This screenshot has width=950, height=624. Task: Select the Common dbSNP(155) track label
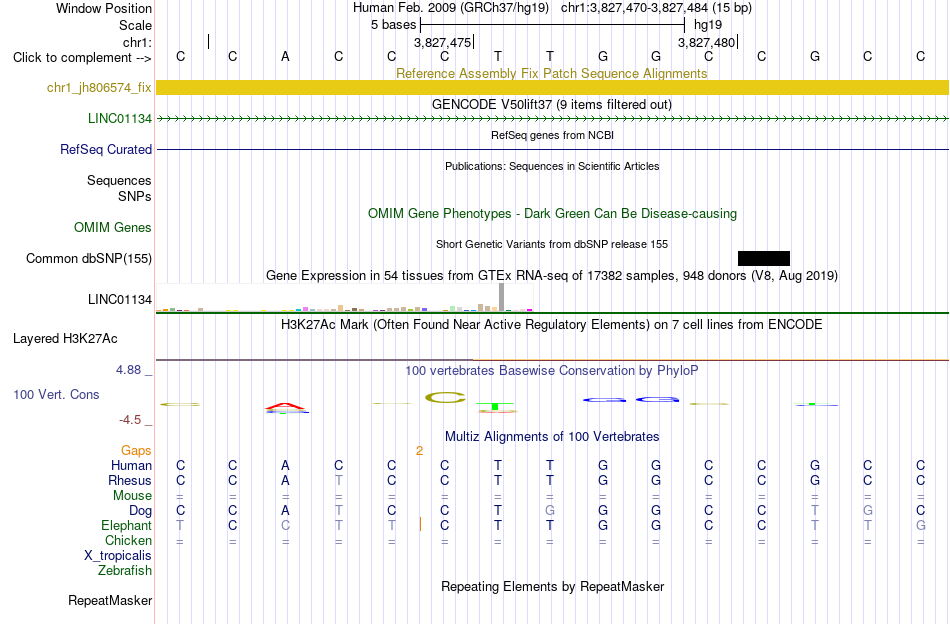[88, 258]
